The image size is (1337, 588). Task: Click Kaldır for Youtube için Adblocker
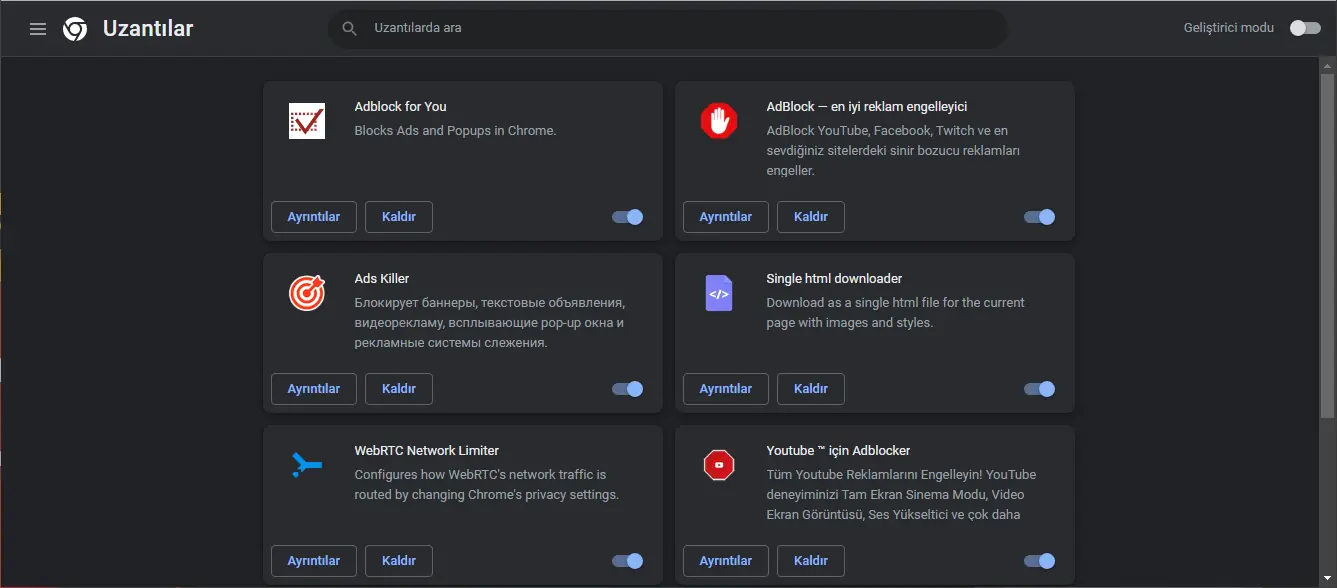click(x=810, y=561)
